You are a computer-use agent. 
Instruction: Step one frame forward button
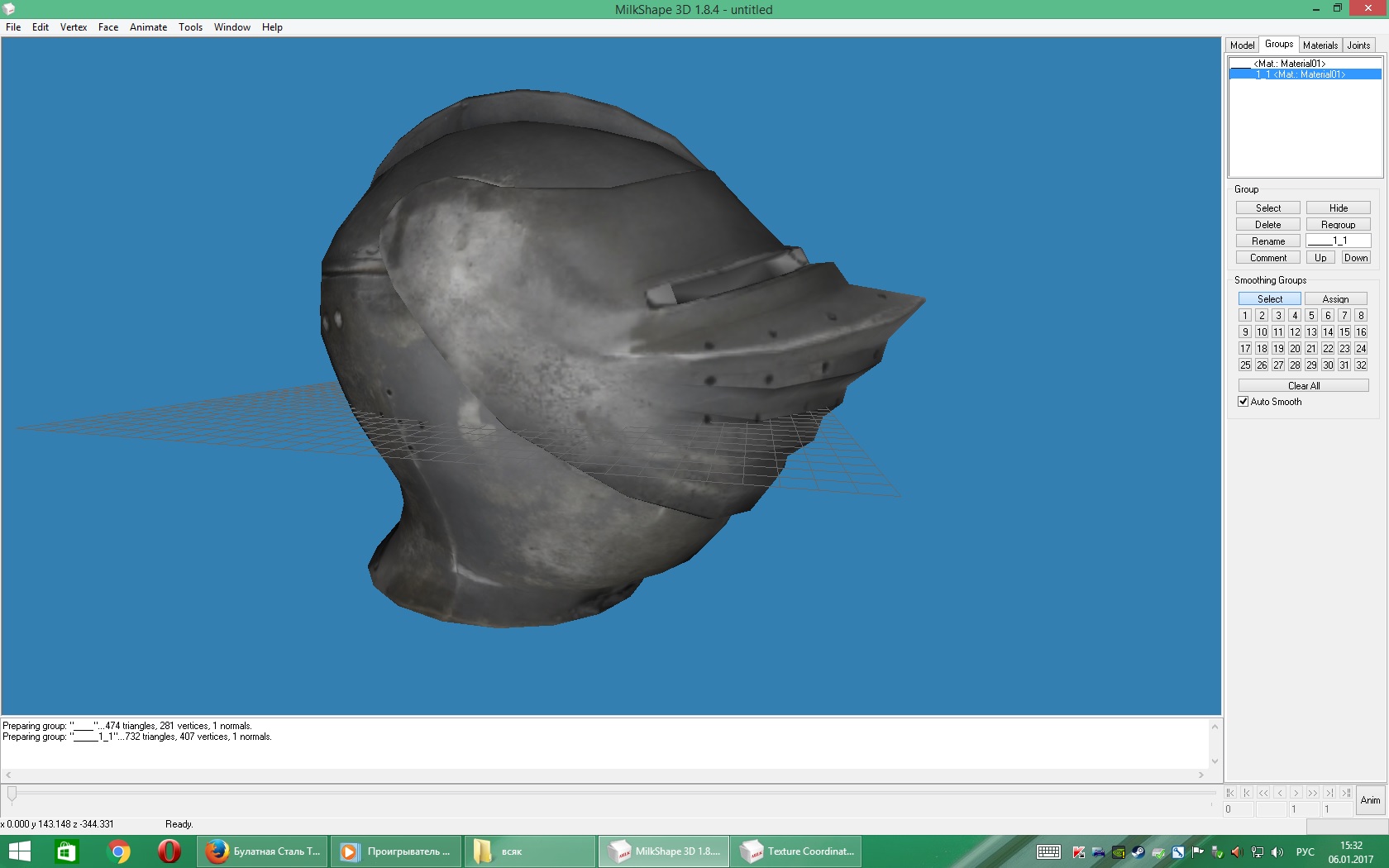[1296, 793]
